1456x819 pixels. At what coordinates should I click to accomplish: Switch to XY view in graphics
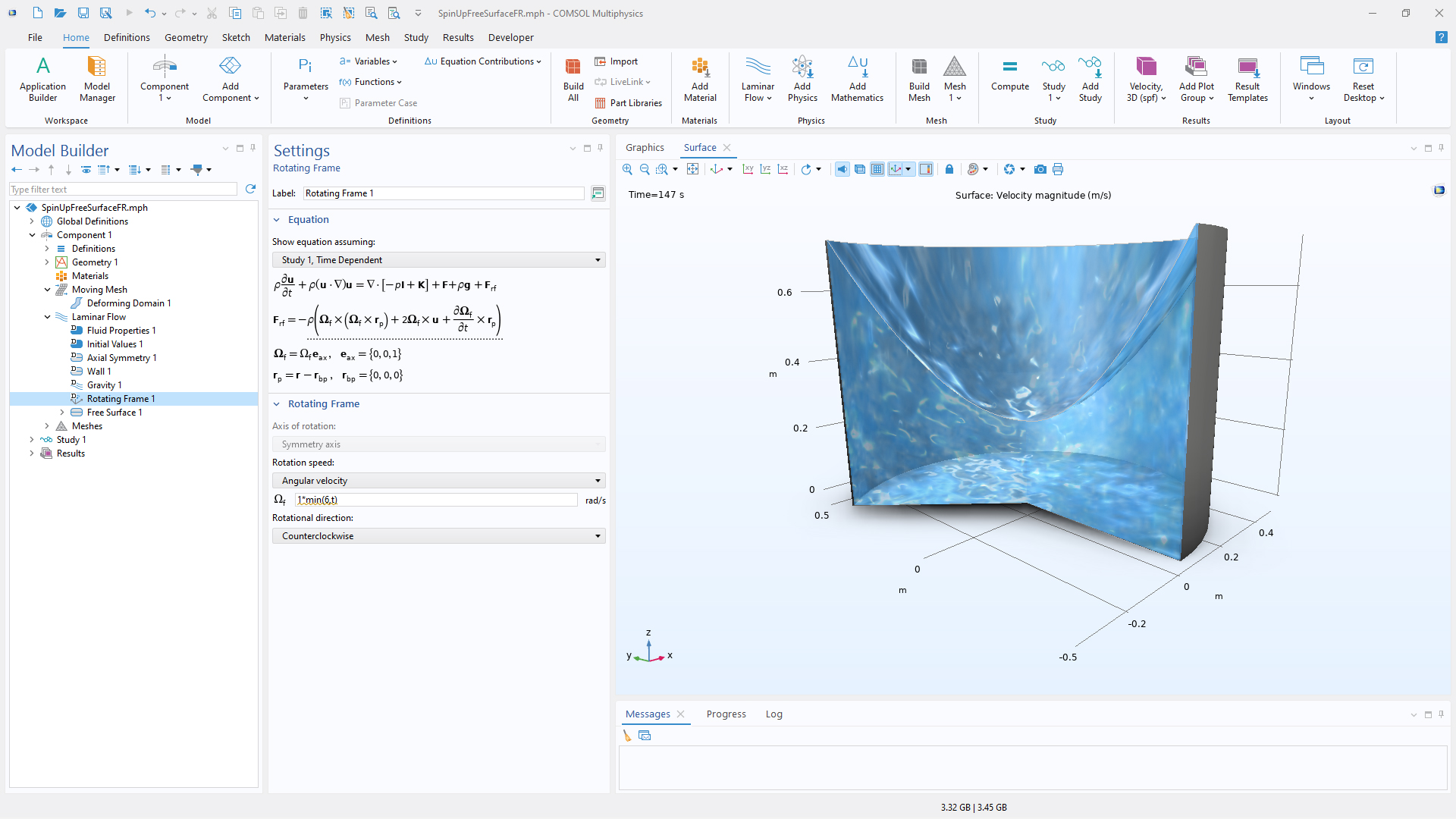(x=748, y=169)
